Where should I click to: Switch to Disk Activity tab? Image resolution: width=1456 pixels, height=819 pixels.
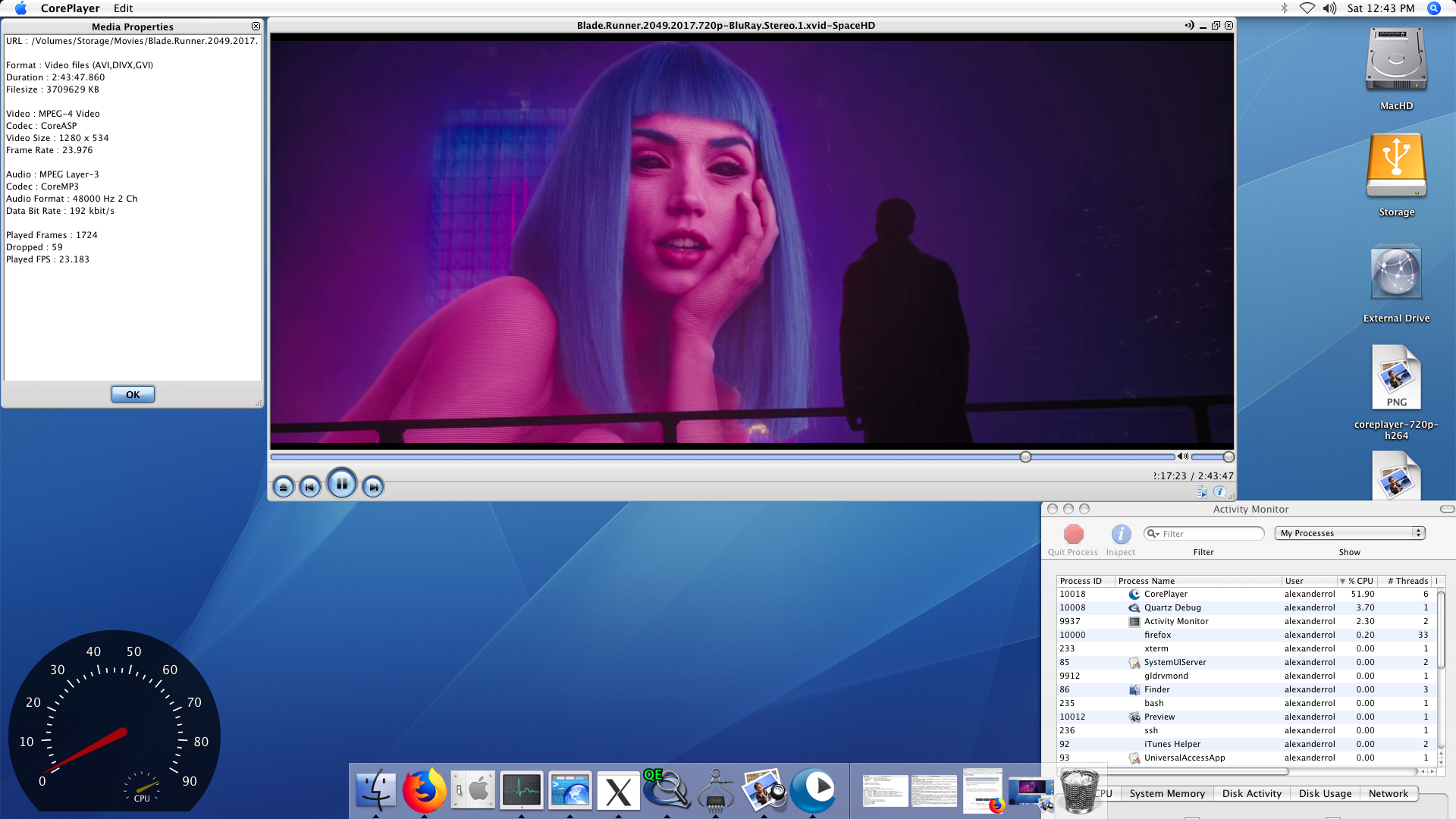[1251, 793]
